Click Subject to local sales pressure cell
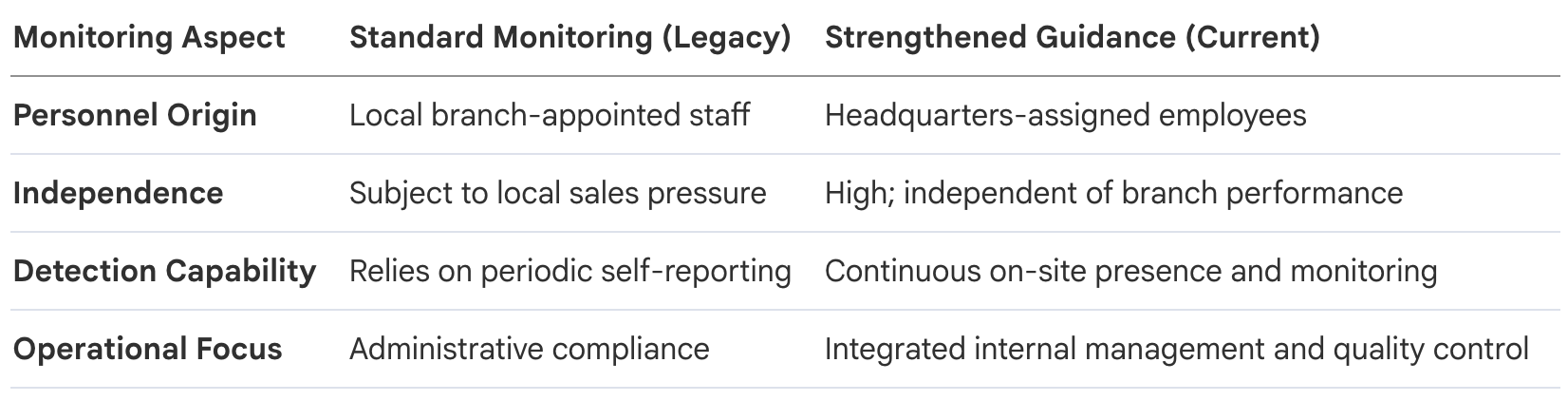The height and width of the screenshot is (401, 1568). [558, 193]
